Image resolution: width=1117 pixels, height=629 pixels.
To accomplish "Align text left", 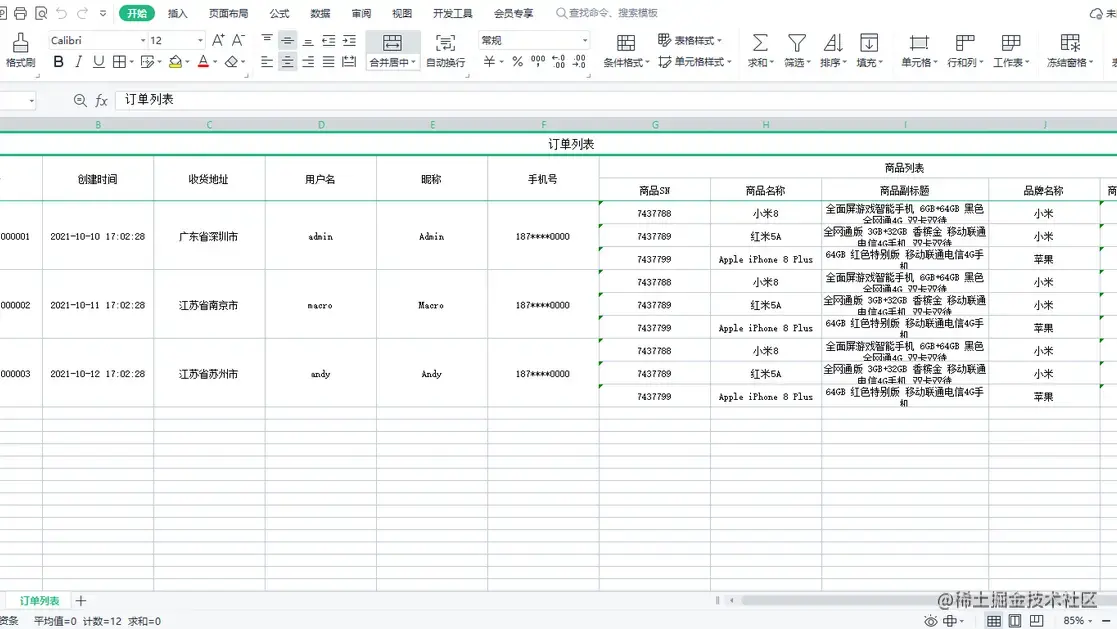I will [x=266, y=62].
